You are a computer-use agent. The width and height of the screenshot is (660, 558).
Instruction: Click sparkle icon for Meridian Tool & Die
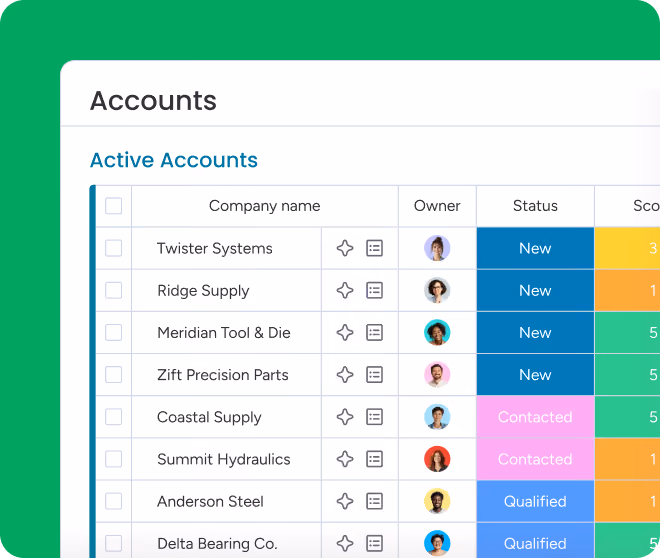pyautogui.click(x=345, y=332)
